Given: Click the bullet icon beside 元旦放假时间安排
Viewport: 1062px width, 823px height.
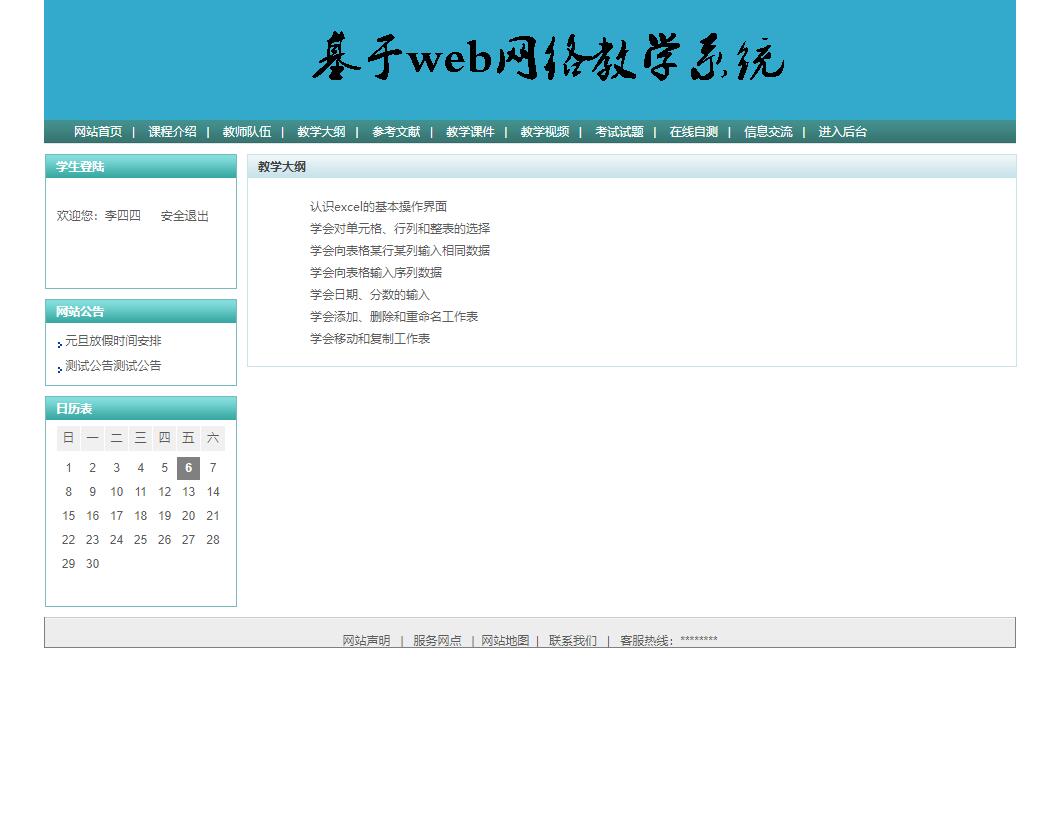Looking at the screenshot, I should click(60, 342).
